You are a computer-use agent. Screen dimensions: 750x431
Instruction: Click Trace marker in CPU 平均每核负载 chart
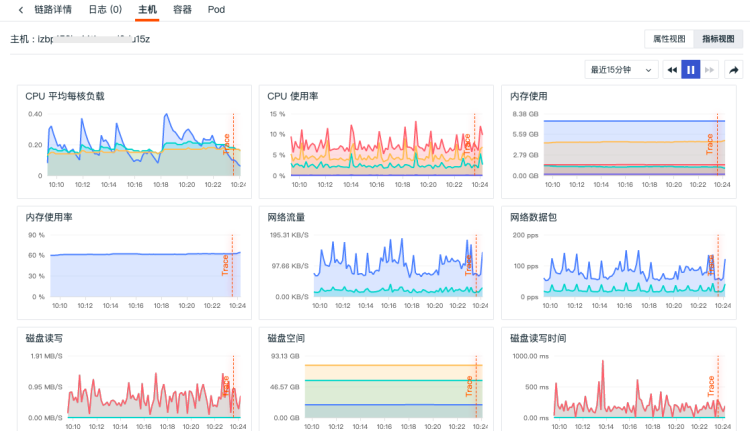tap(229, 143)
